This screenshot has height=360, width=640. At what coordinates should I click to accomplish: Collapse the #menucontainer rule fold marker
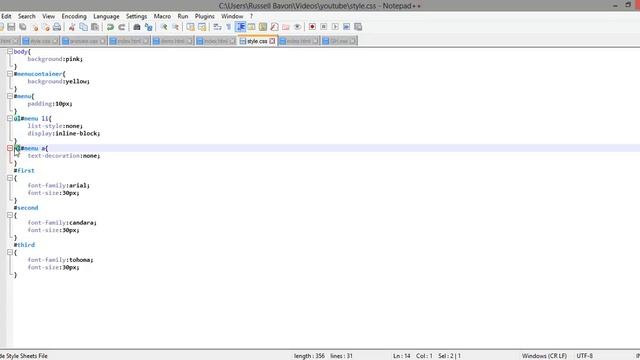pos(10,74)
